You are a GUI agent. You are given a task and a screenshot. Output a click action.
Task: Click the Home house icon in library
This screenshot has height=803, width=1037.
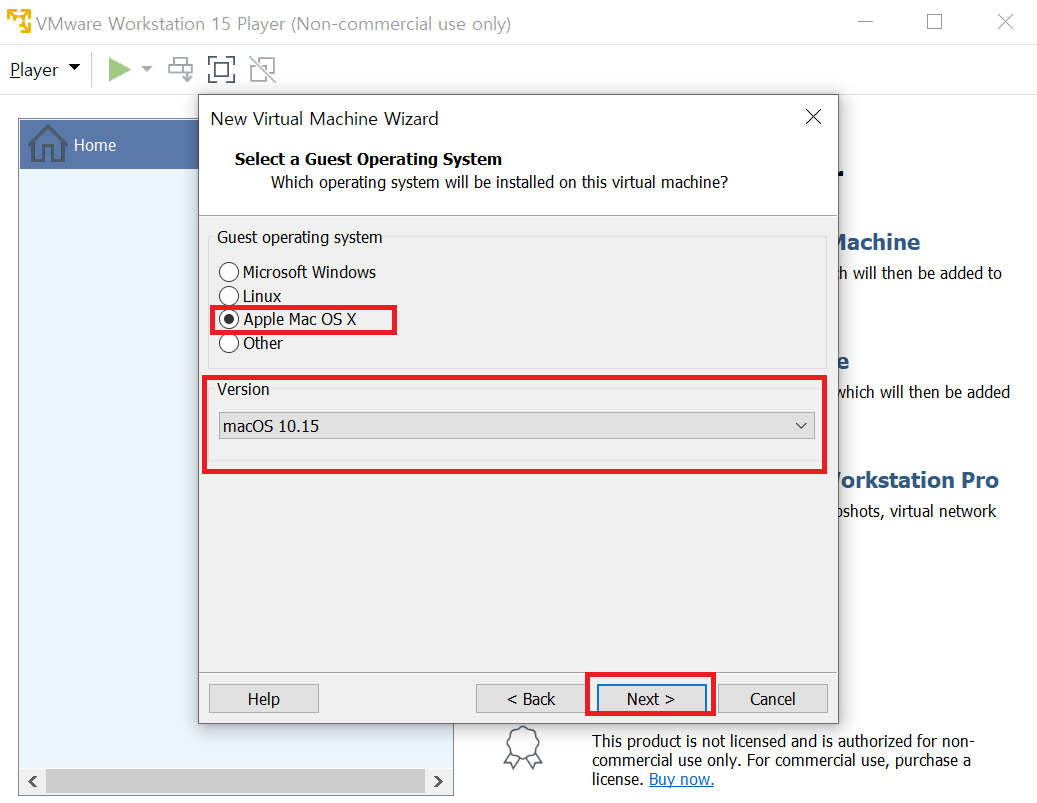(x=48, y=145)
